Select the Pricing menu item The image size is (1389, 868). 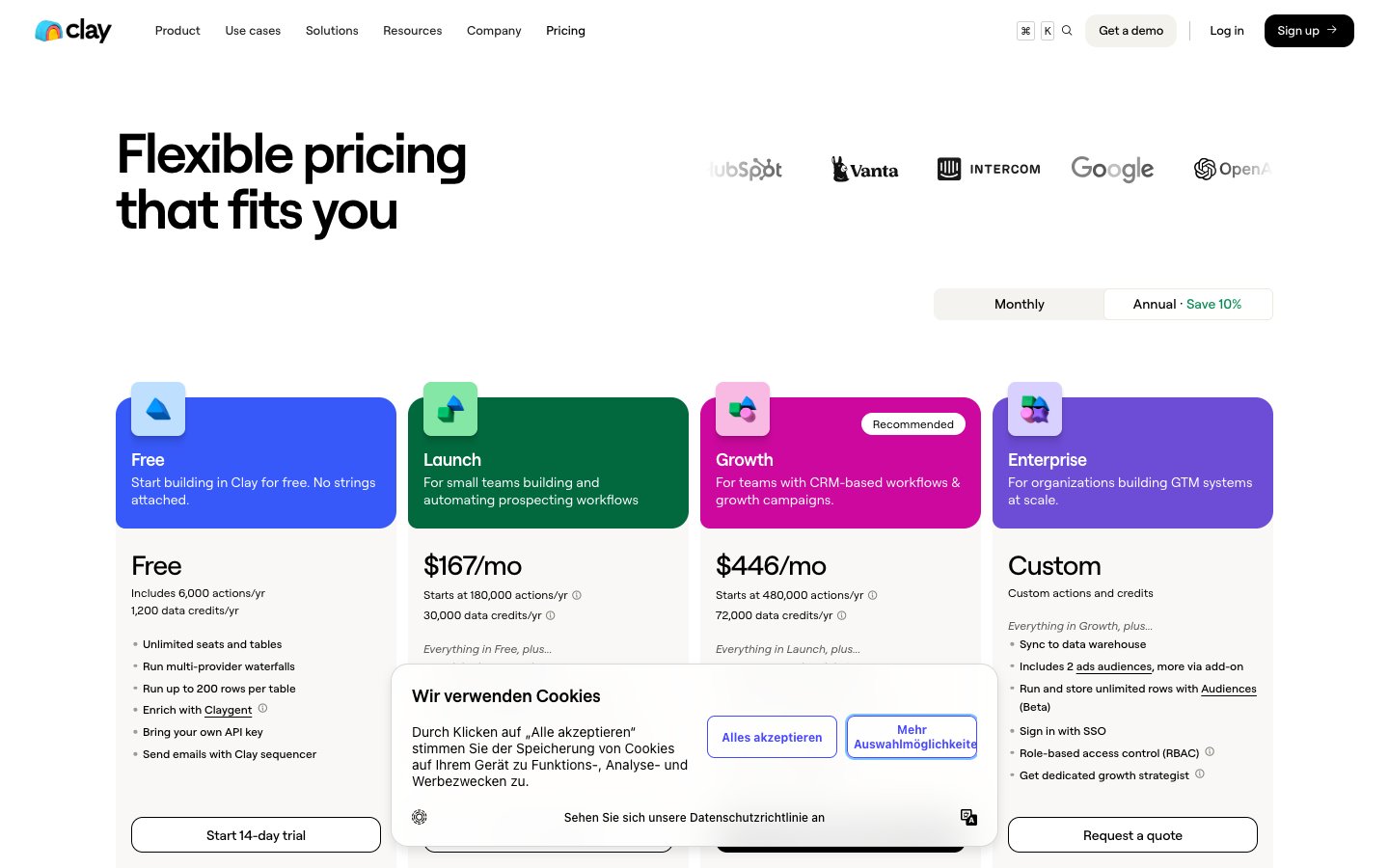click(565, 30)
